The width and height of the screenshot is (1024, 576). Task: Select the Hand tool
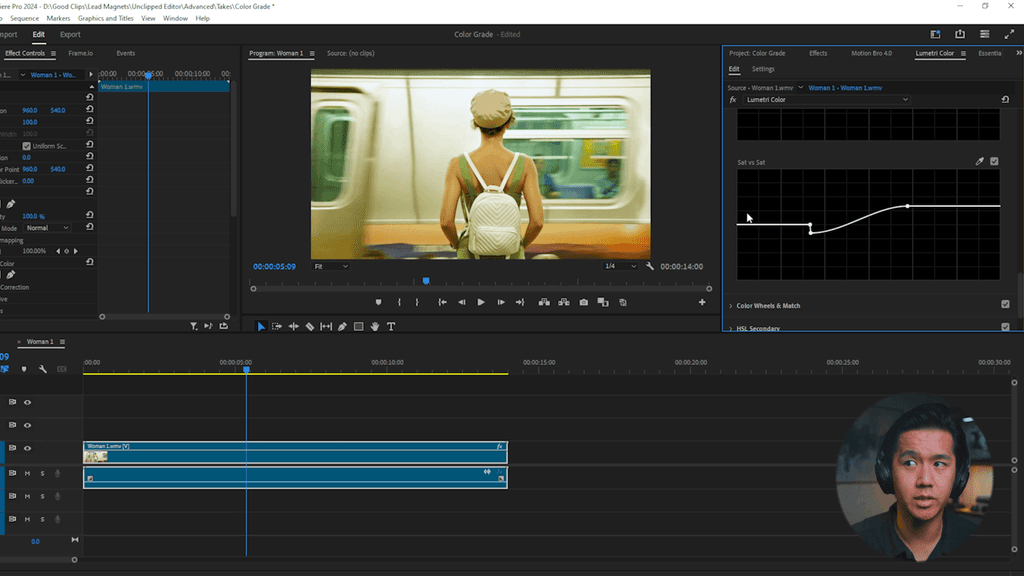point(375,326)
